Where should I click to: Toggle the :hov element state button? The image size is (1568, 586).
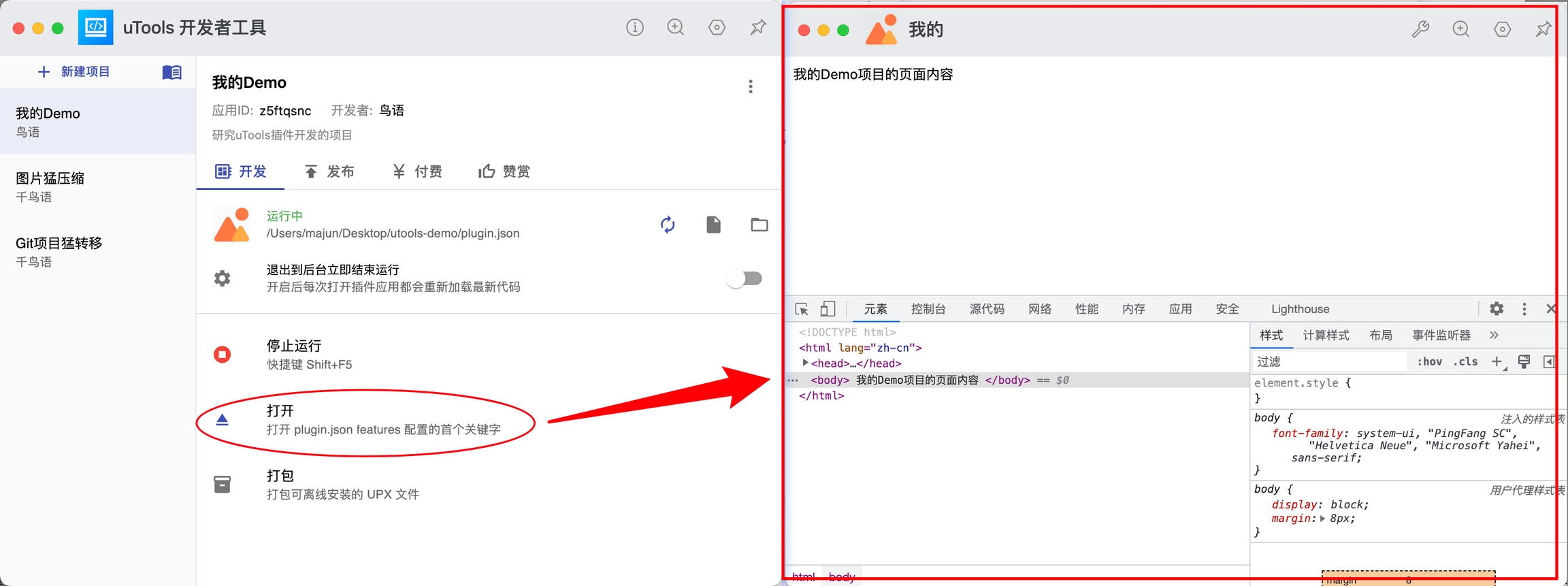coord(1428,361)
